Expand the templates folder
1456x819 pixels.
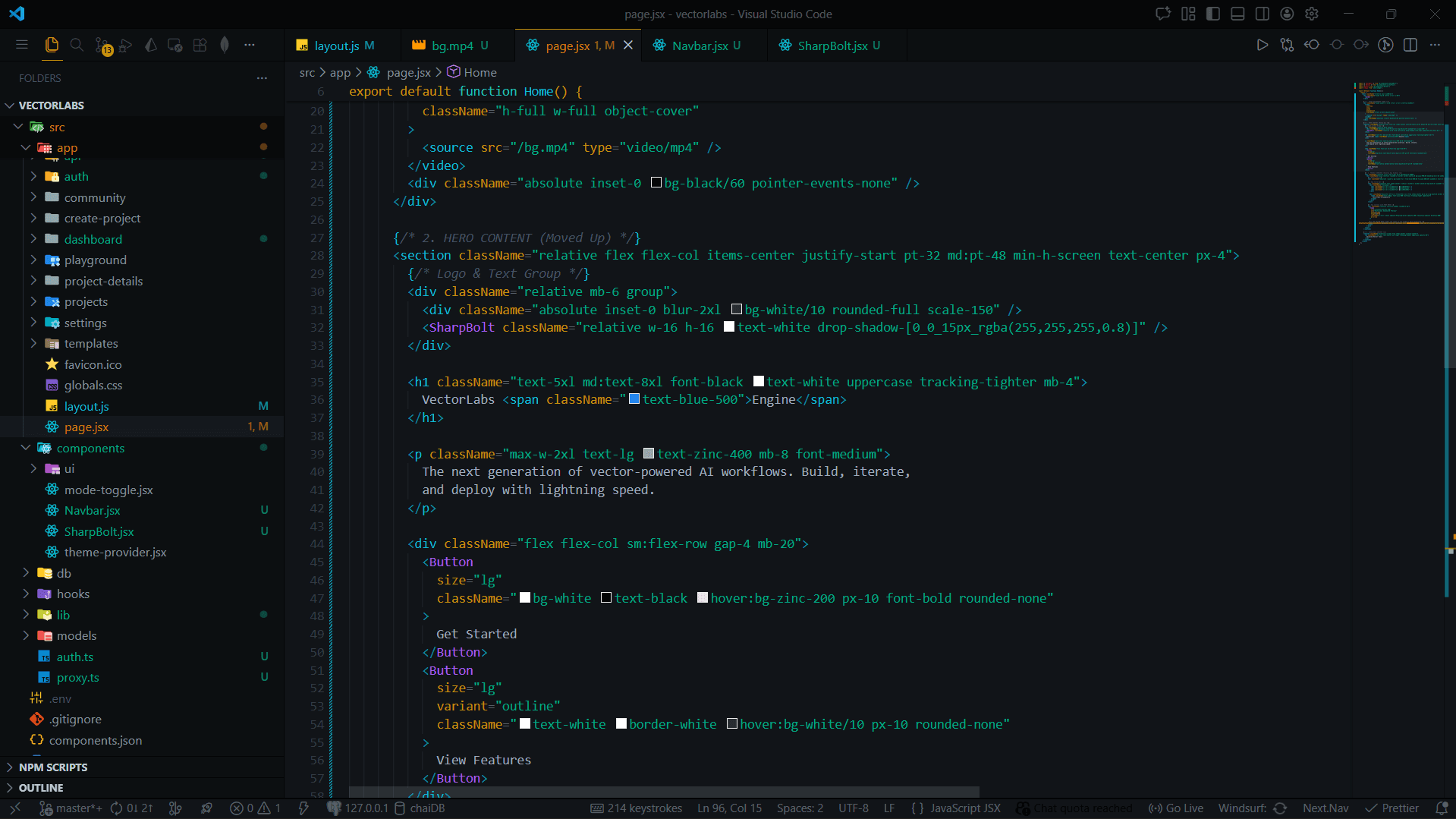(x=33, y=343)
